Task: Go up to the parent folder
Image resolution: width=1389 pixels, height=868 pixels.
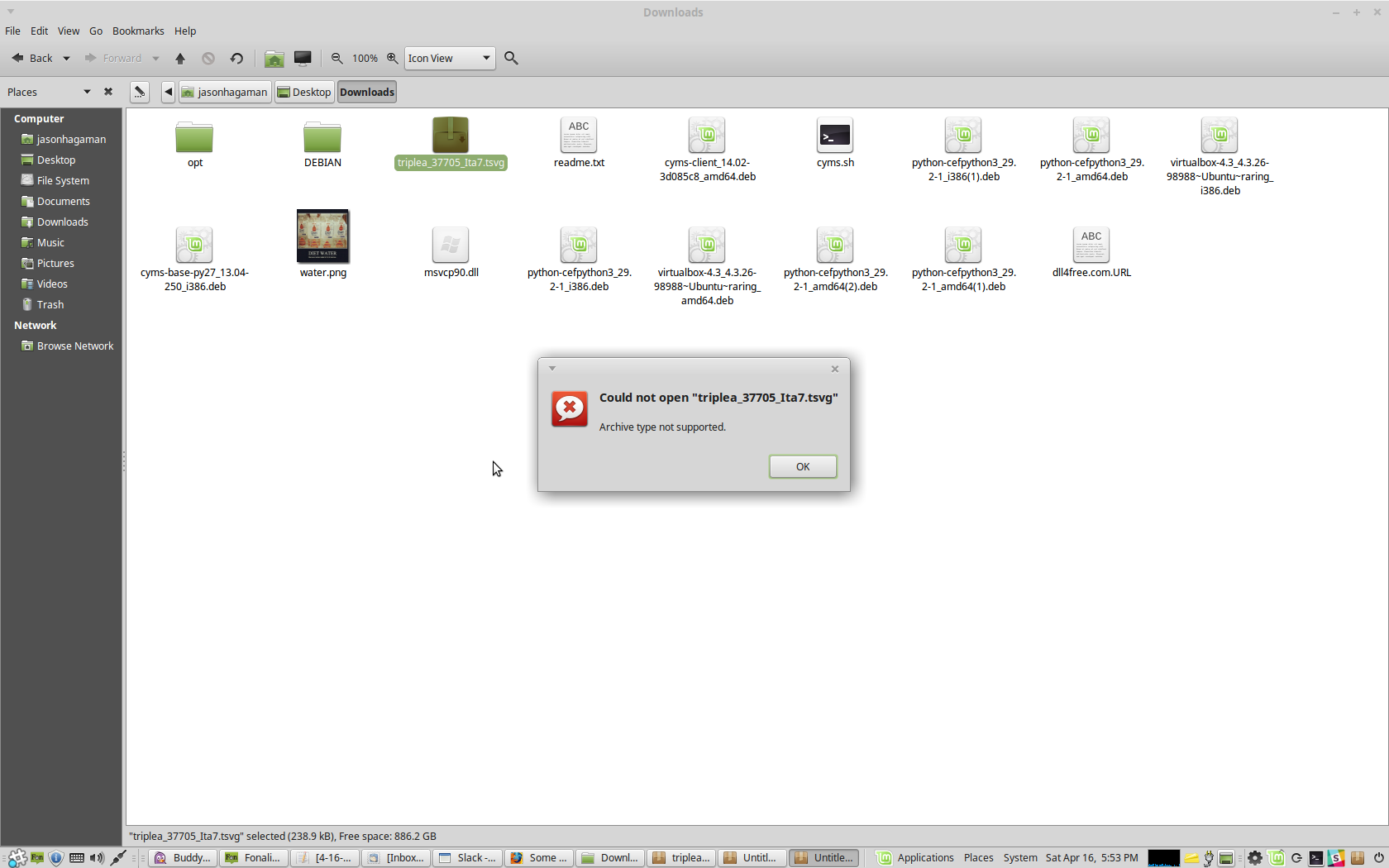Action: pos(180,58)
